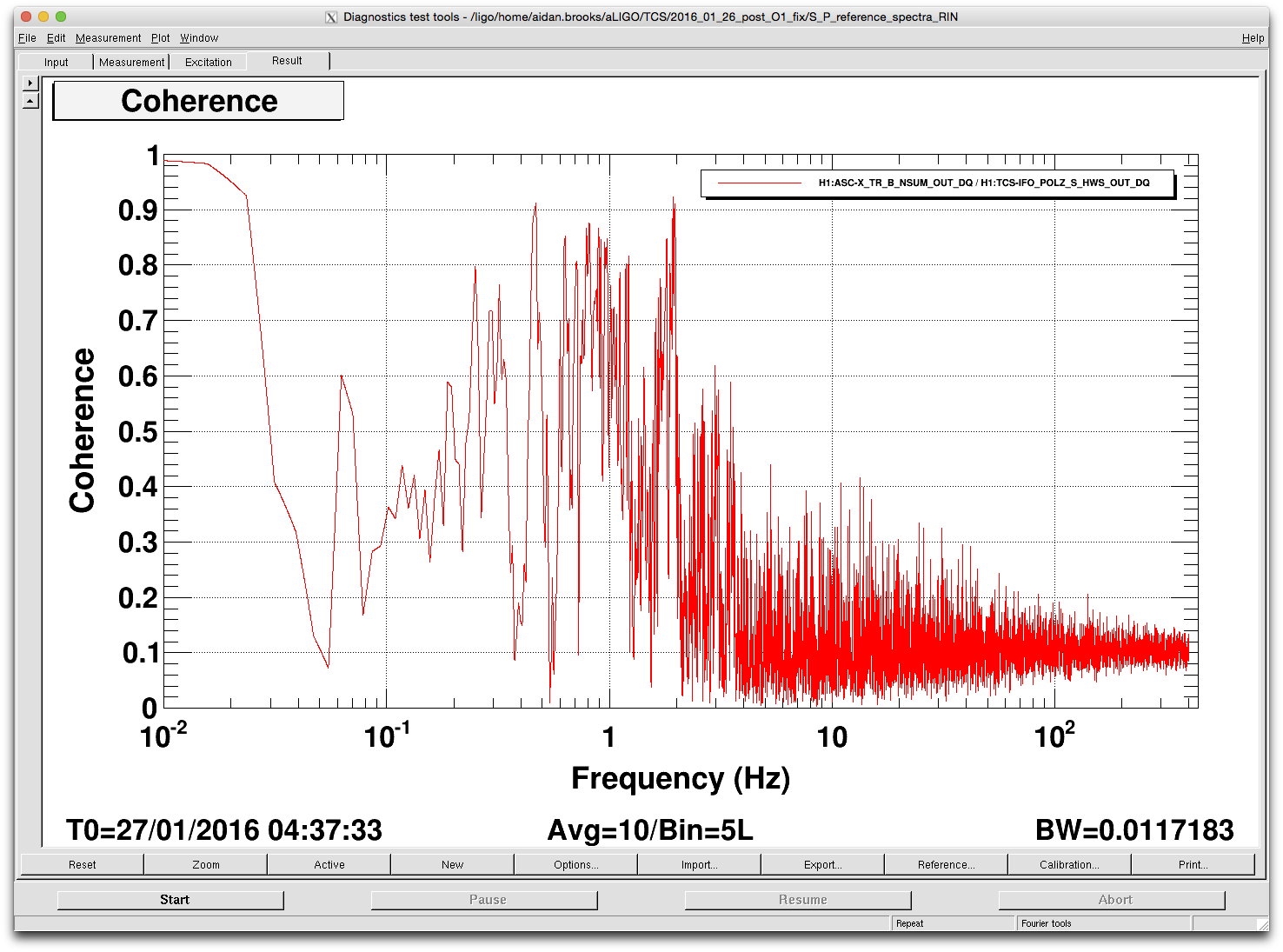Click the red legend line sample
The height and width of the screenshot is (952, 1283).
click(x=760, y=183)
